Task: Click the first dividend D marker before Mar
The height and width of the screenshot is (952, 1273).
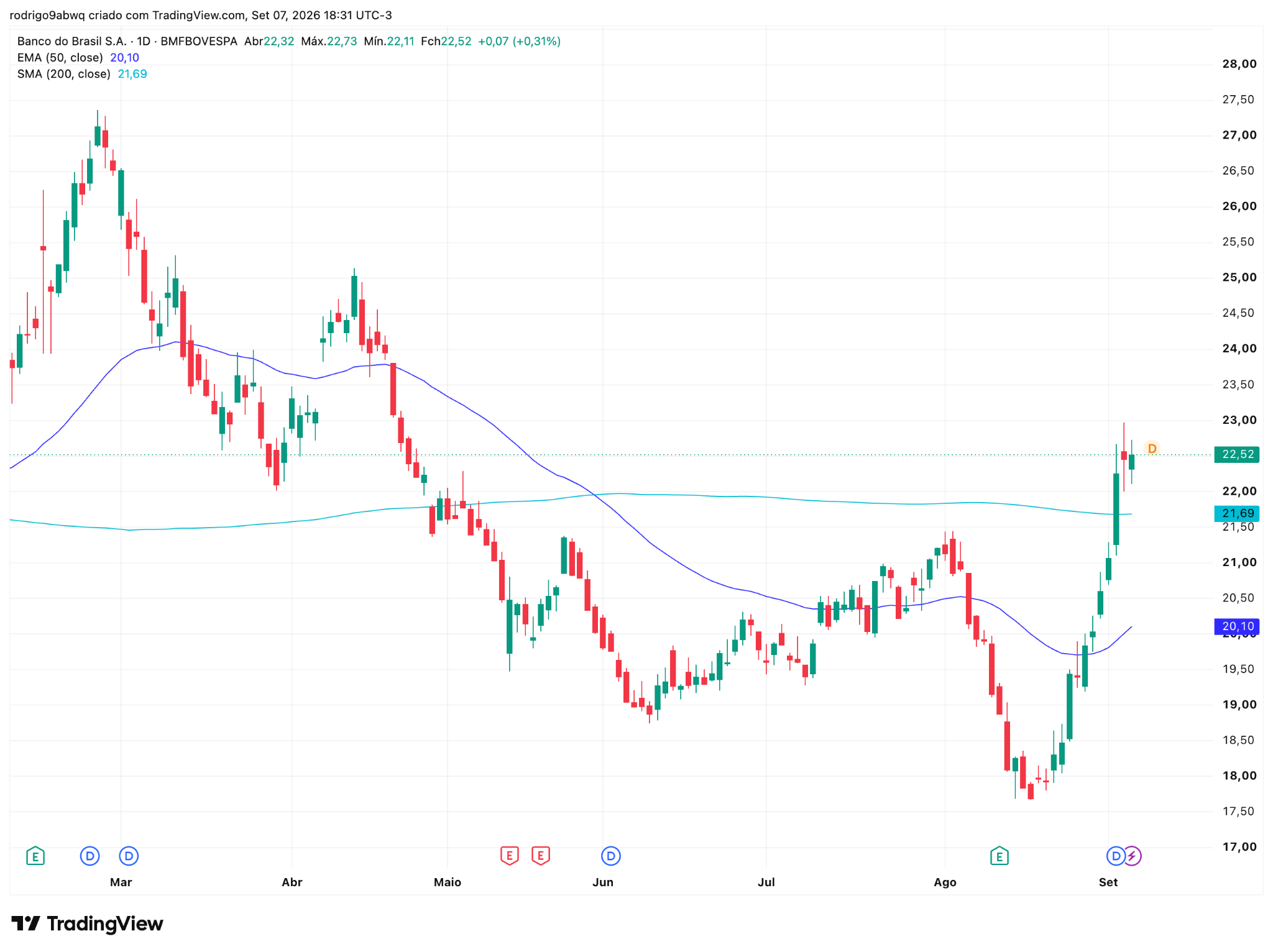Action: (90, 856)
